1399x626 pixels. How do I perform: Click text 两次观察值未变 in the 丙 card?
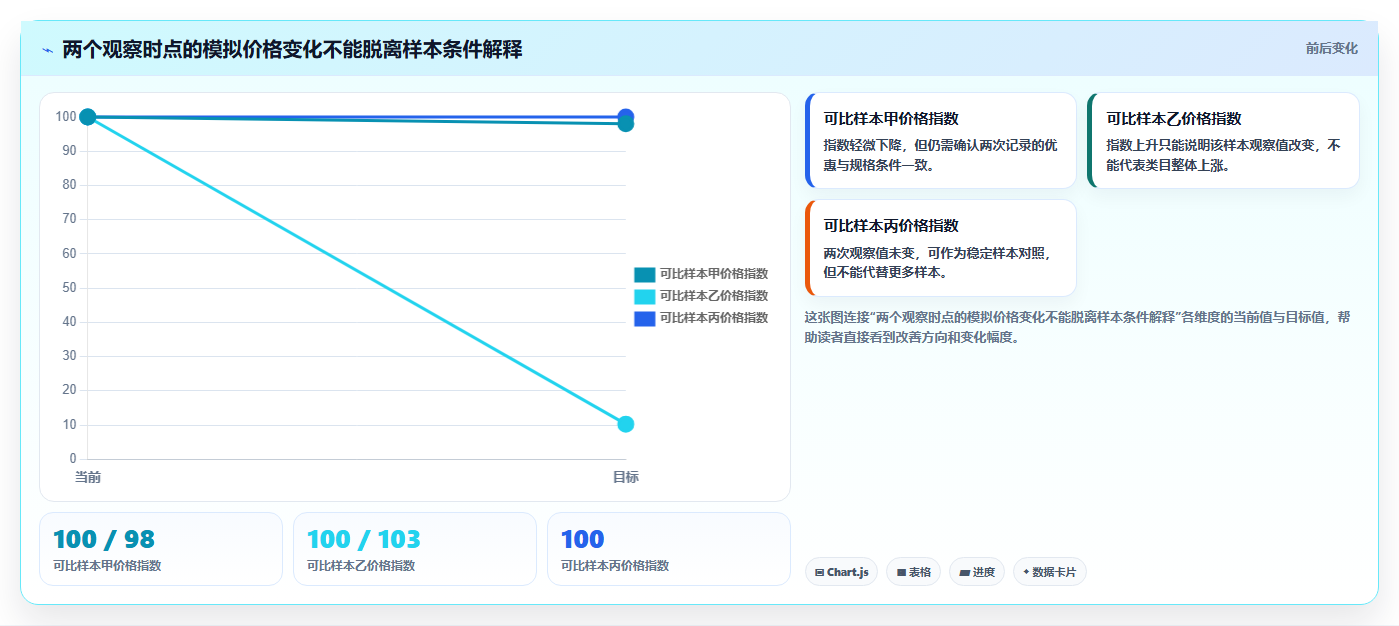pyautogui.click(x=869, y=253)
